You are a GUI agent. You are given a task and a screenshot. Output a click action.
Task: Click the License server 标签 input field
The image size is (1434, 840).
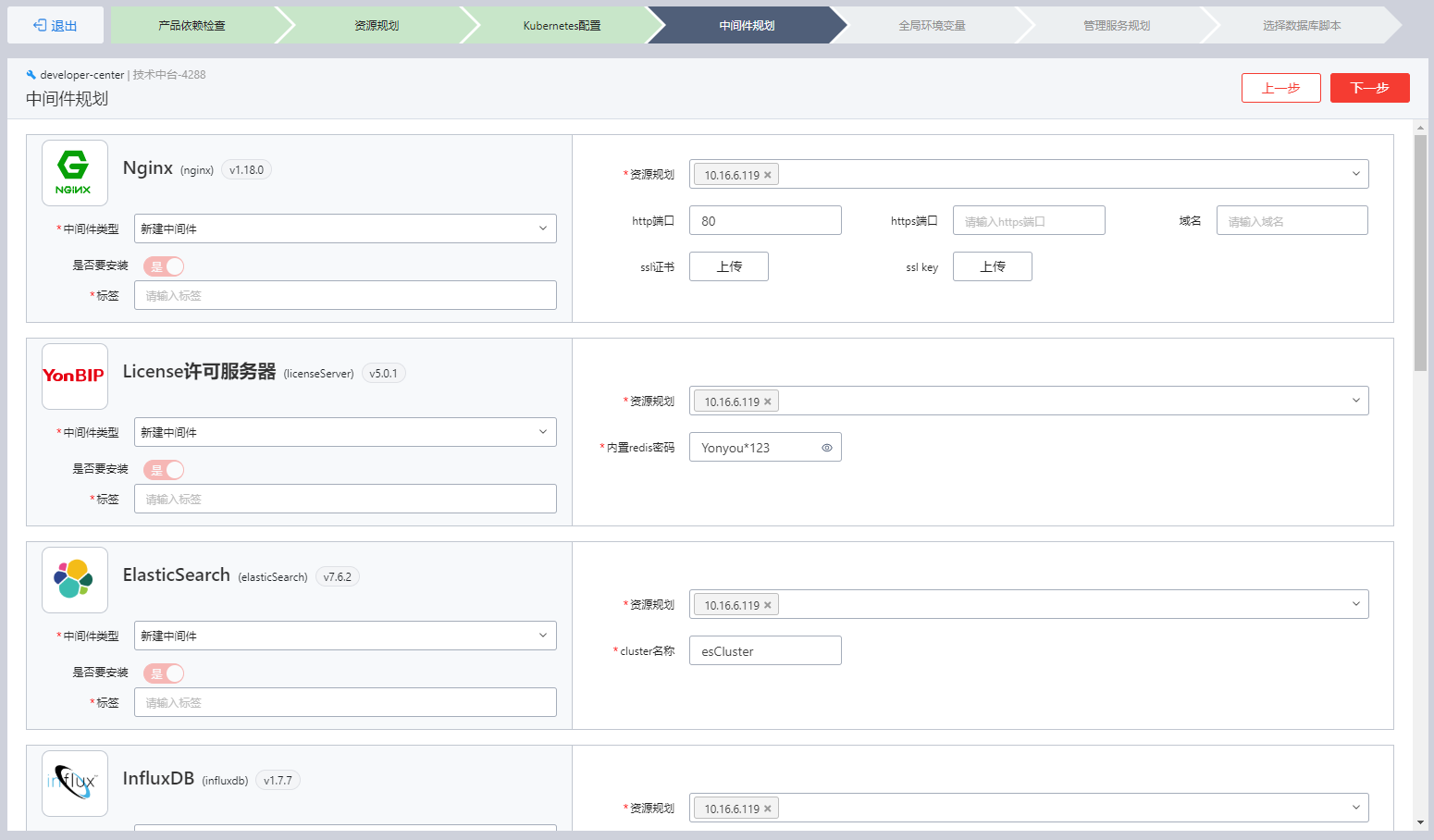(x=345, y=499)
